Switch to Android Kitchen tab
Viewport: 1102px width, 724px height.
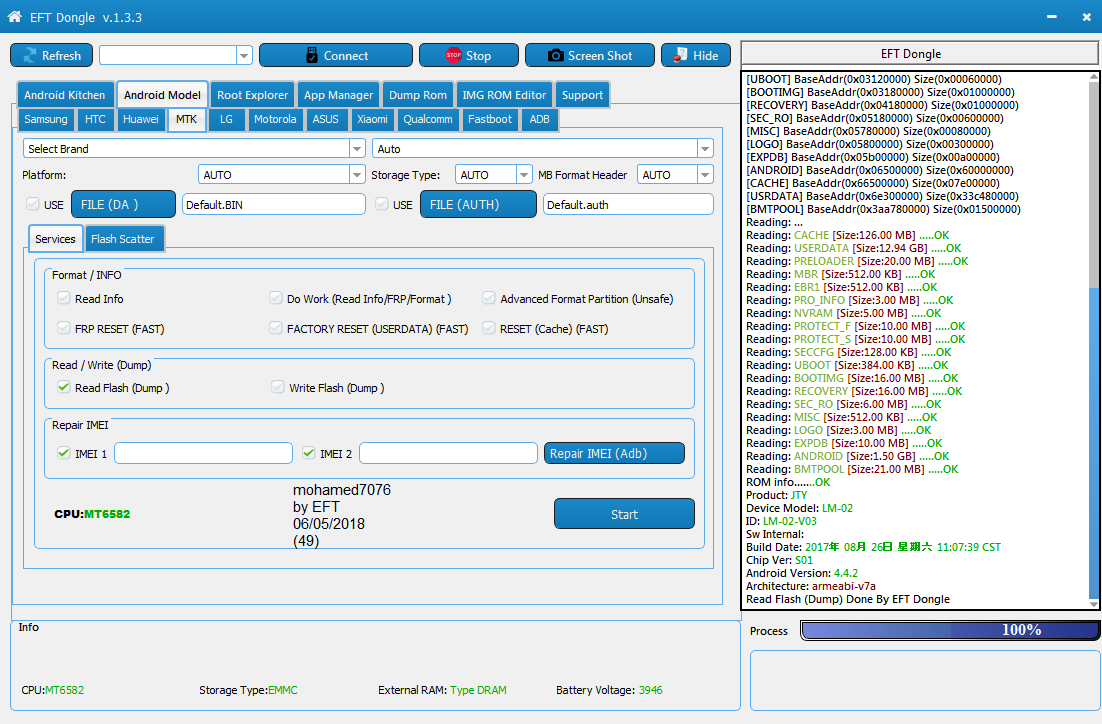pyautogui.click(x=65, y=95)
